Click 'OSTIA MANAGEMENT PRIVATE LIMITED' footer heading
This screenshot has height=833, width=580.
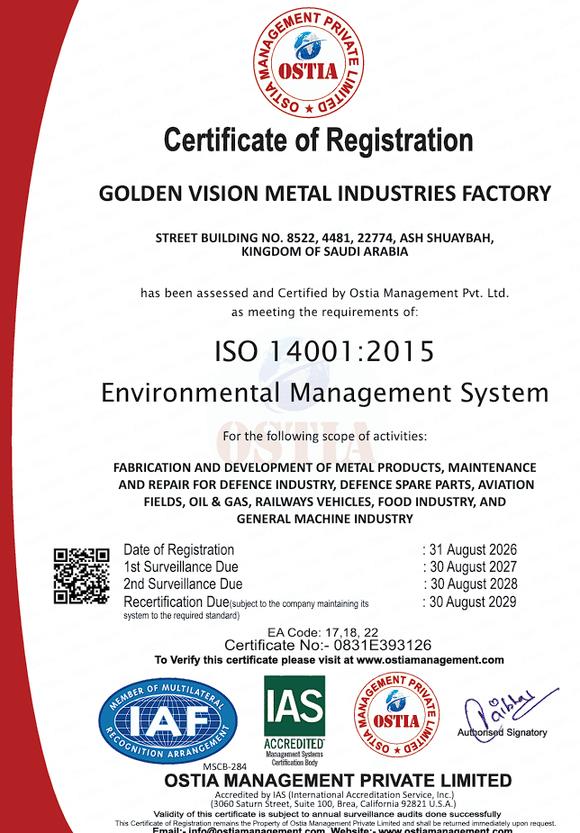[338, 780]
